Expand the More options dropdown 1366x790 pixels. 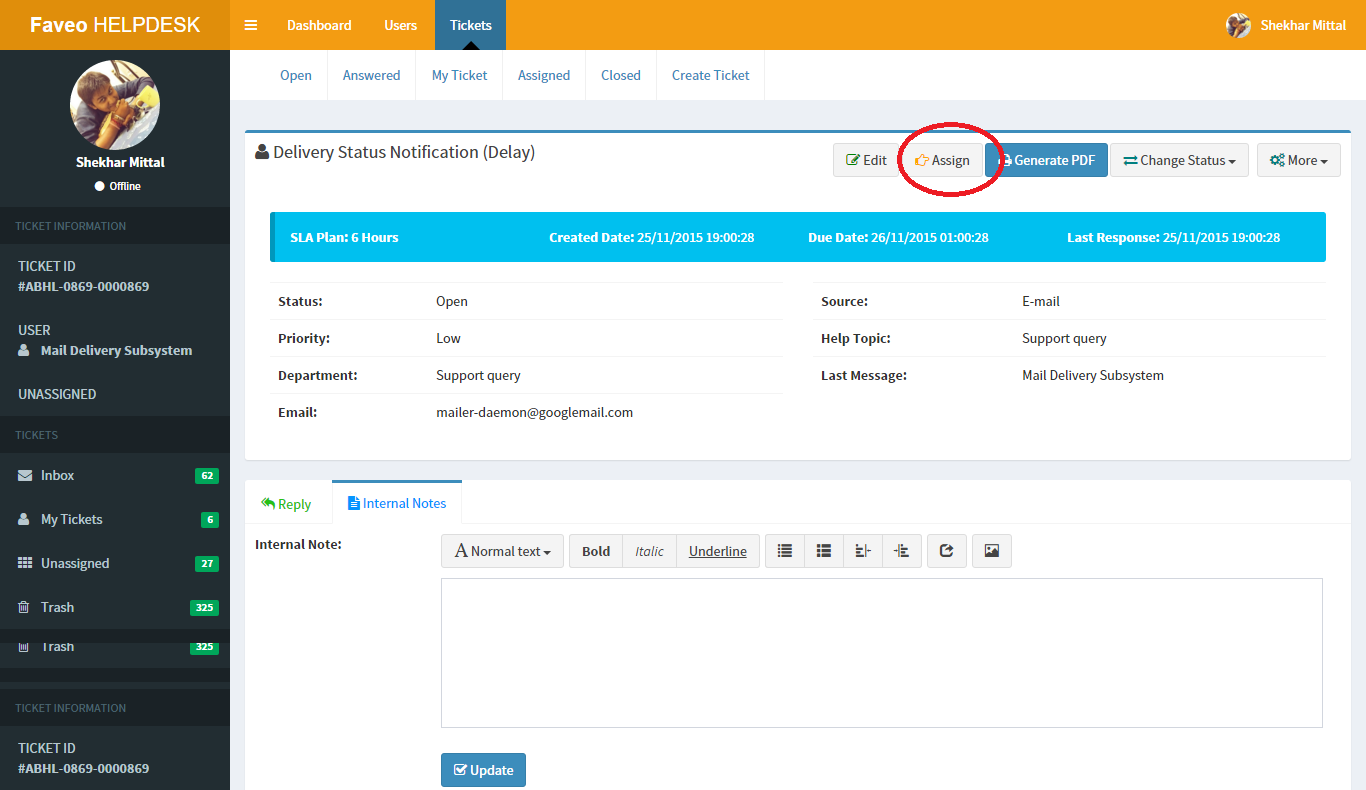click(x=1298, y=160)
